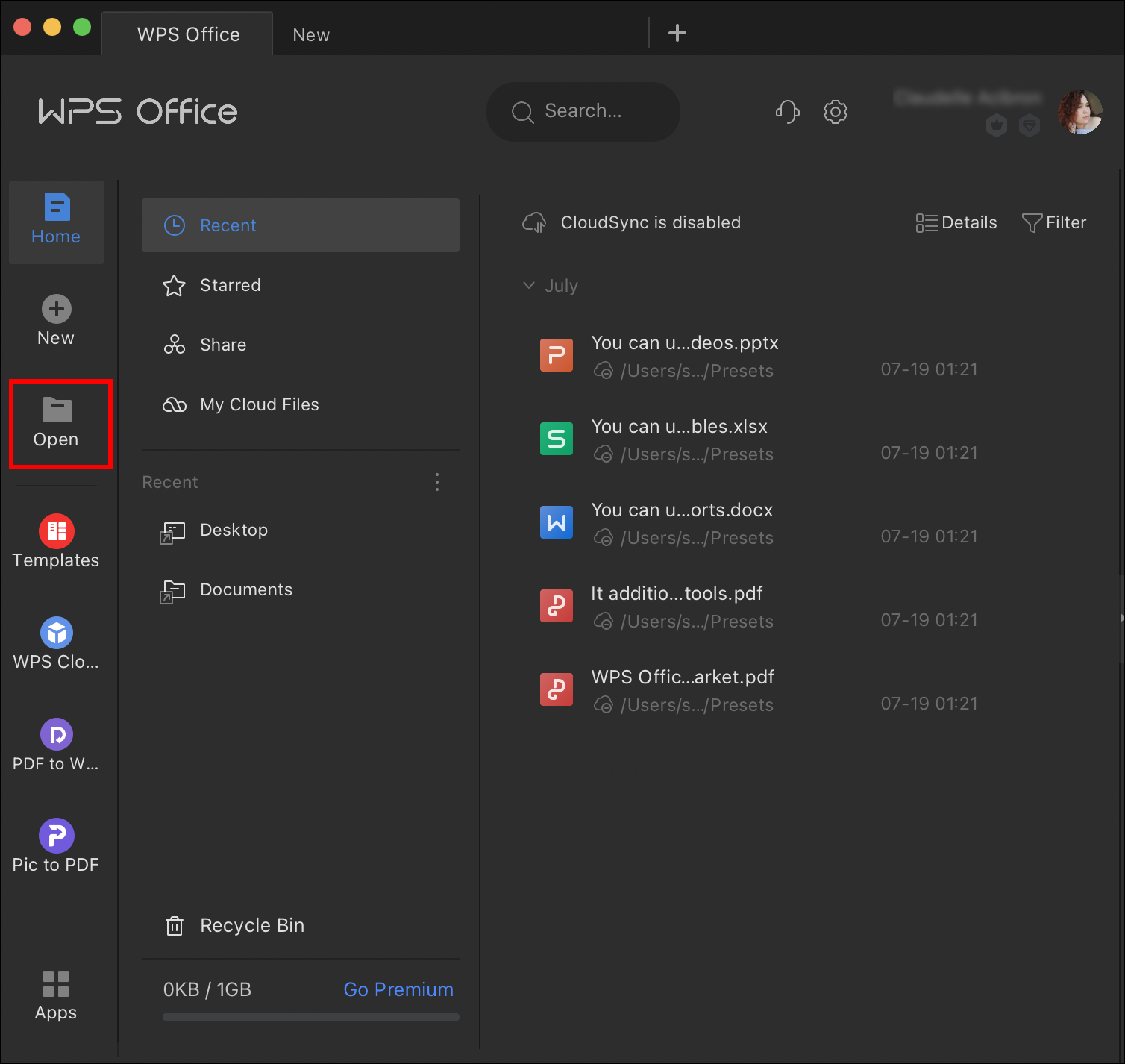Click the magnifier search icon
This screenshot has width=1125, height=1064.
pyautogui.click(x=522, y=113)
